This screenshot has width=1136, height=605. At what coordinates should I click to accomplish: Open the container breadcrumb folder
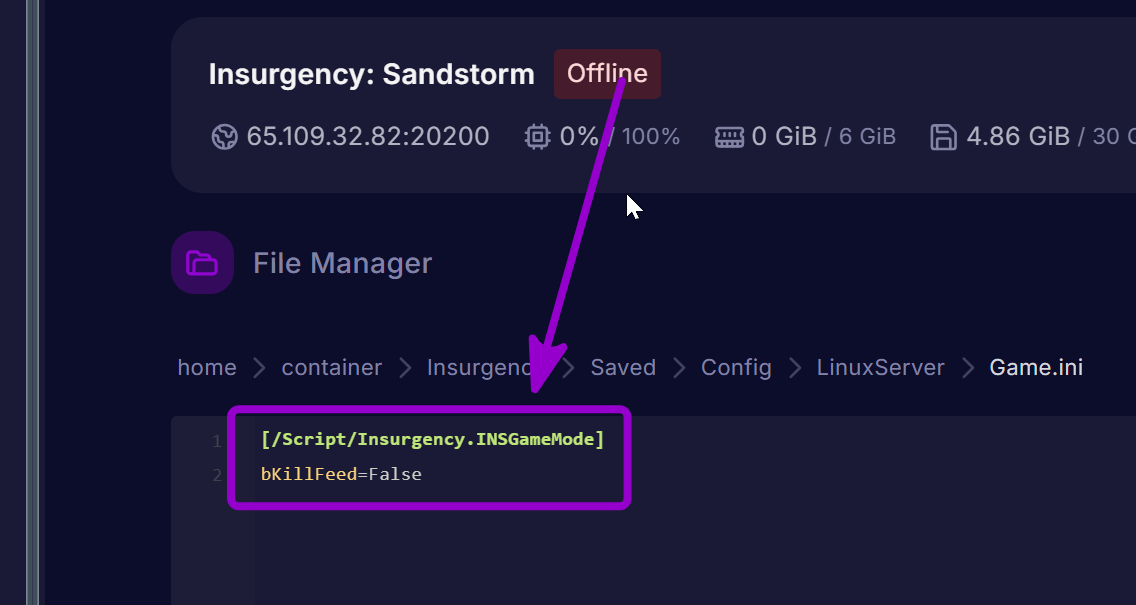click(x=332, y=367)
